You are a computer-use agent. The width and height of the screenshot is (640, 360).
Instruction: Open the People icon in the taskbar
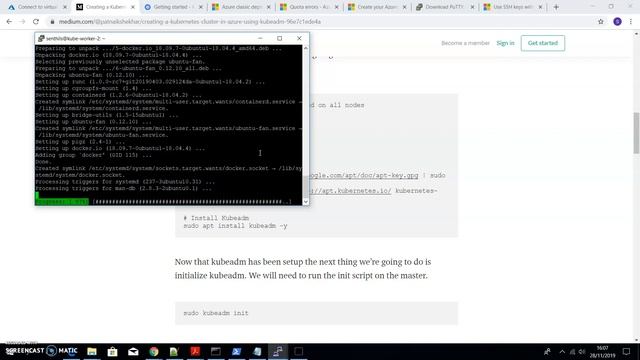(x=547, y=351)
